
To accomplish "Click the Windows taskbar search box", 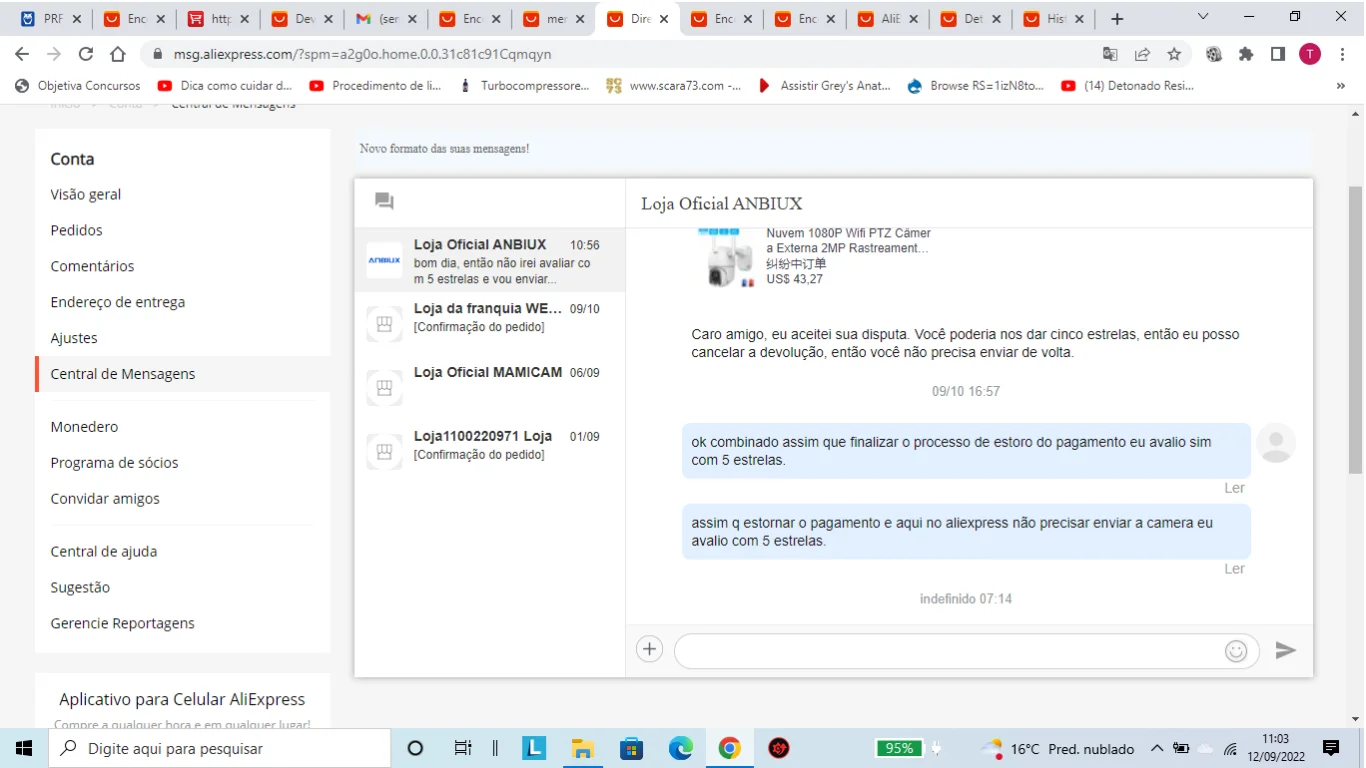I will (x=219, y=748).
